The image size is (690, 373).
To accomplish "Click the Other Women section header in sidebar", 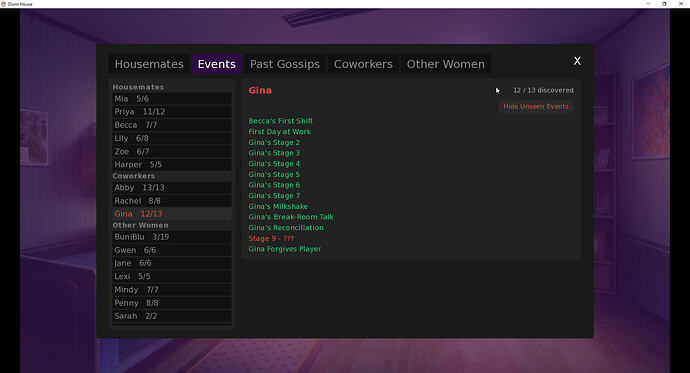I will point(140,225).
